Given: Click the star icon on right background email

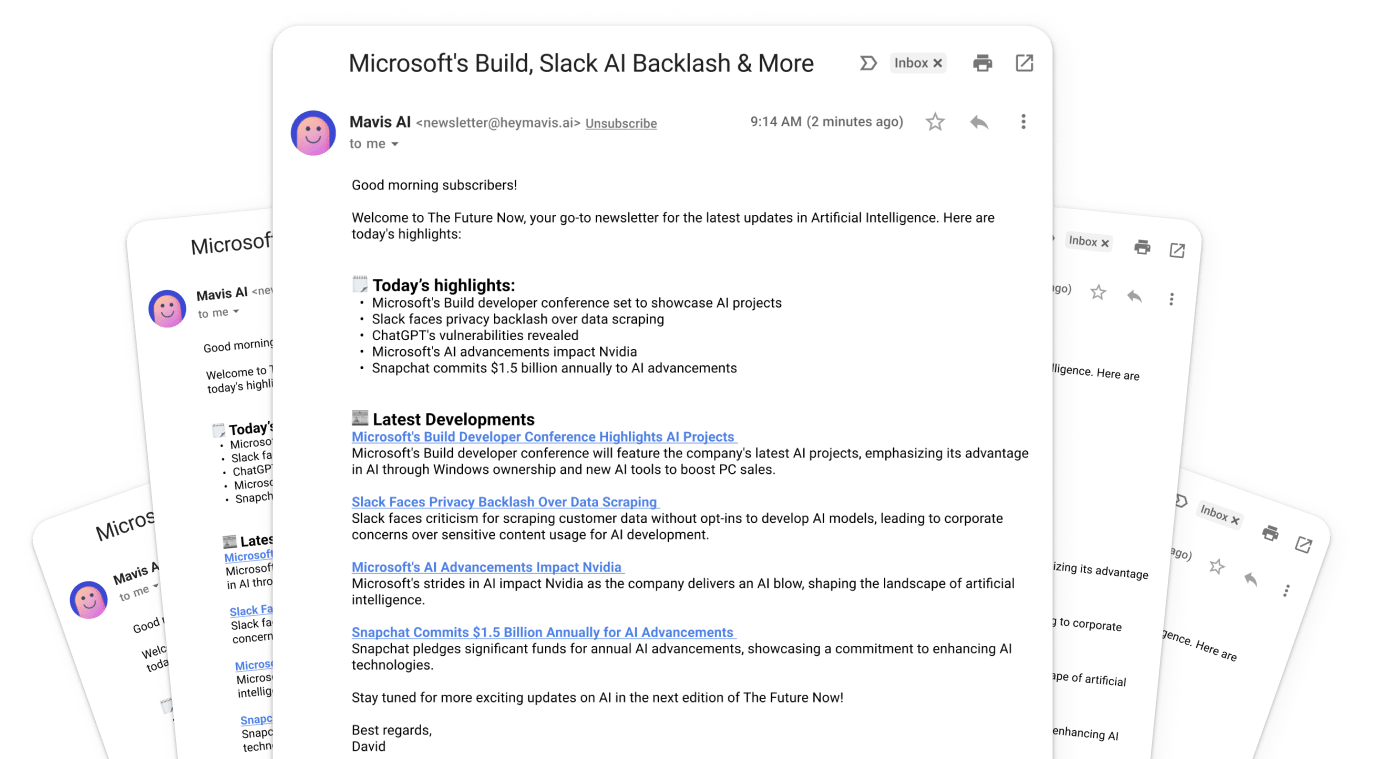Looking at the screenshot, I should point(1098,292).
